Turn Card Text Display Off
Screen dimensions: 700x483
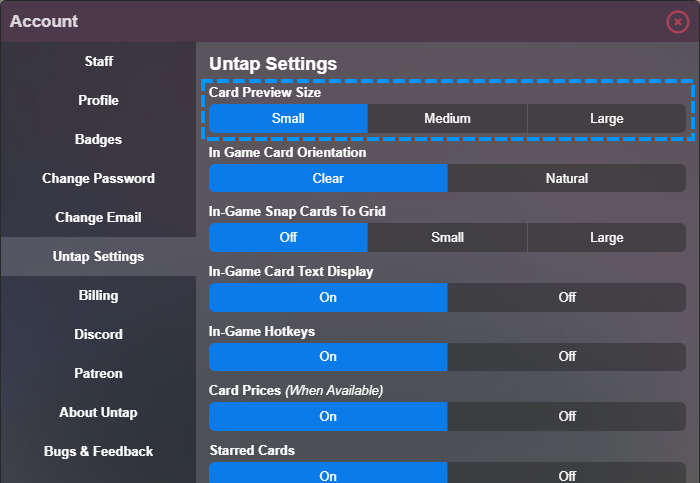[x=567, y=297]
